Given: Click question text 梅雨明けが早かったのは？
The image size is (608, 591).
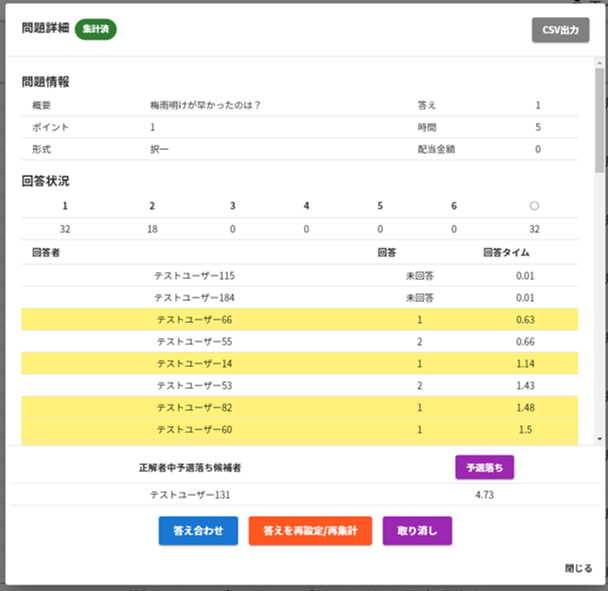Looking at the screenshot, I should pos(205,105).
